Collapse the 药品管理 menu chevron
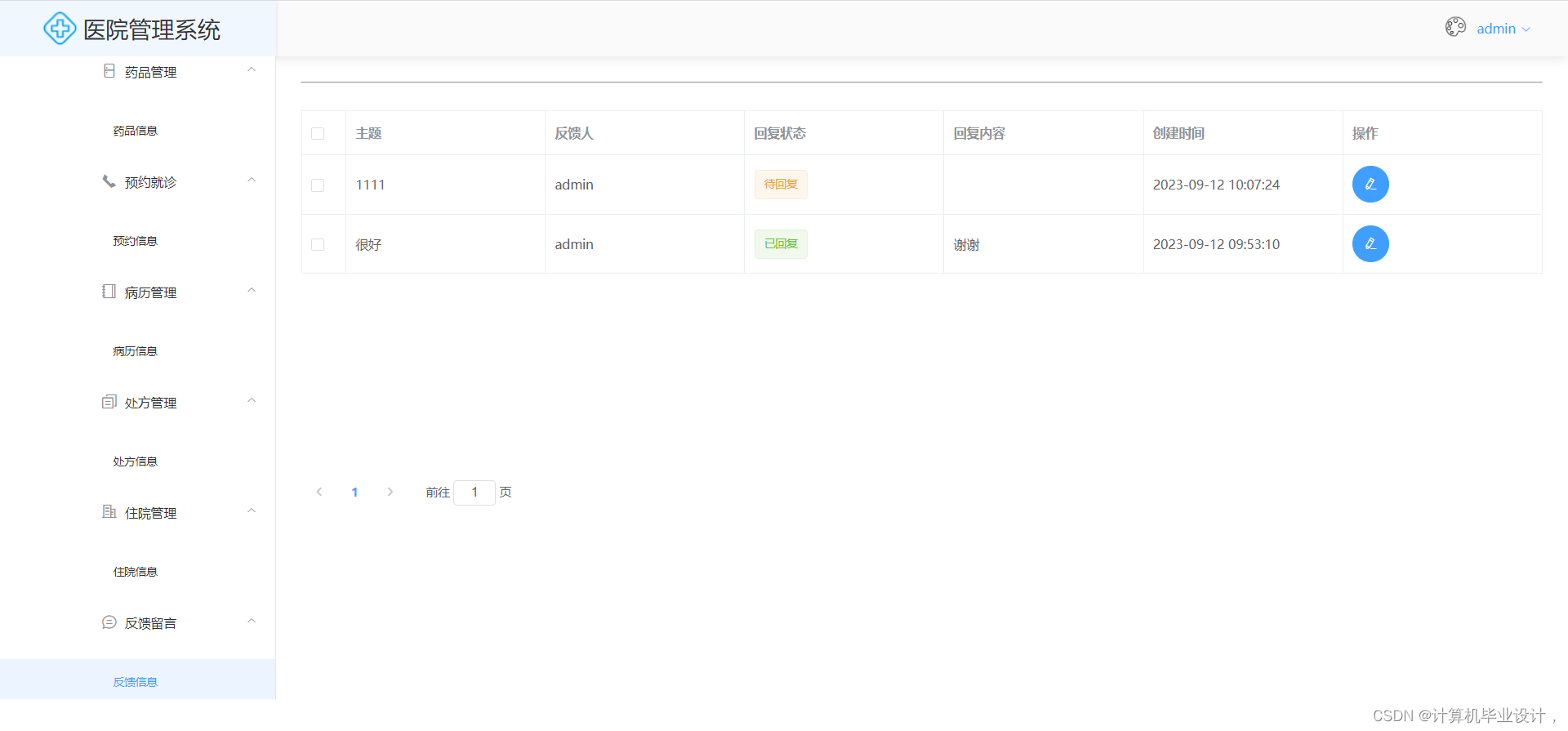Image resolution: width=1568 pixels, height=731 pixels. point(252,70)
